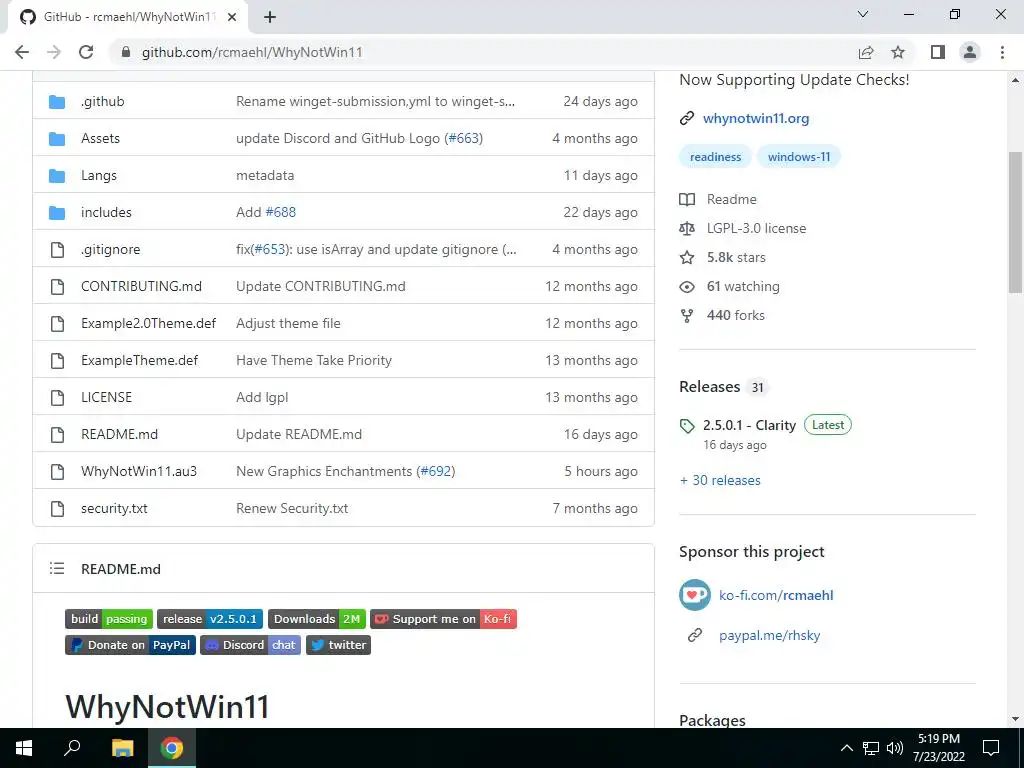This screenshot has height=768, width=1024.
Task: Open the Chrome profile avatar
Action: (x=970, y=52)
